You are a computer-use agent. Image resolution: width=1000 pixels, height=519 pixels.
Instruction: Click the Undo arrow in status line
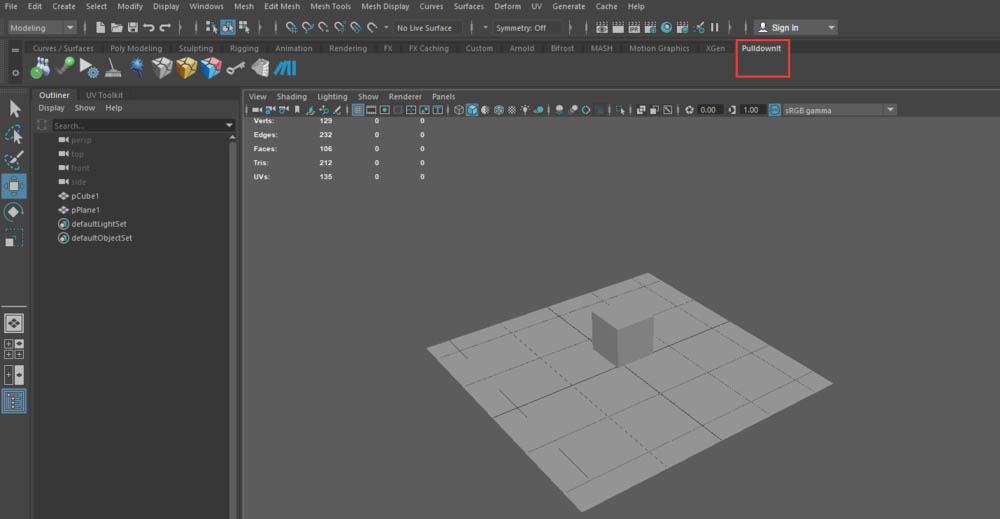tap(149, 28)
